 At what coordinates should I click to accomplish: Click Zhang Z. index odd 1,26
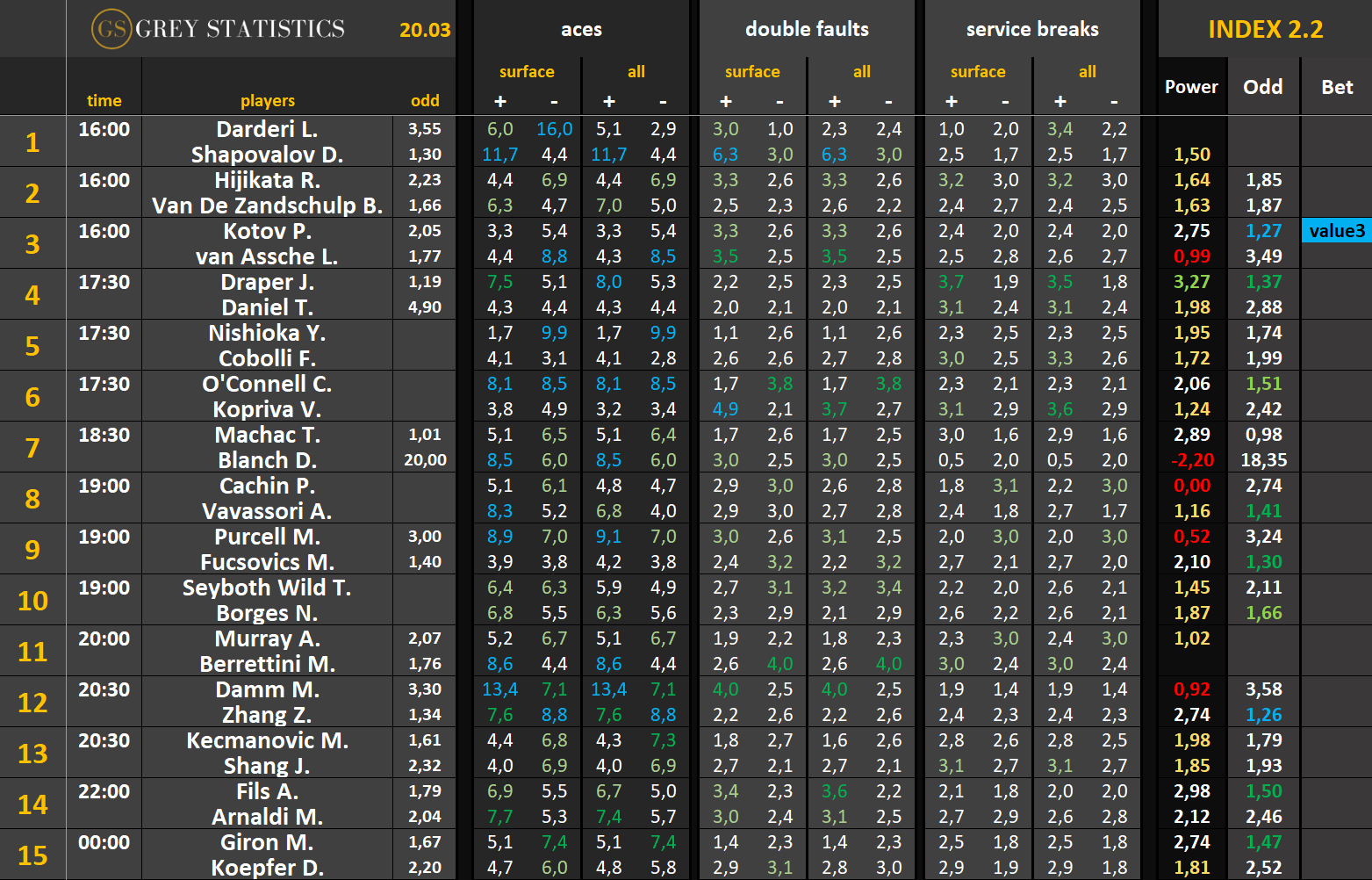click(x=1263, y=715)
